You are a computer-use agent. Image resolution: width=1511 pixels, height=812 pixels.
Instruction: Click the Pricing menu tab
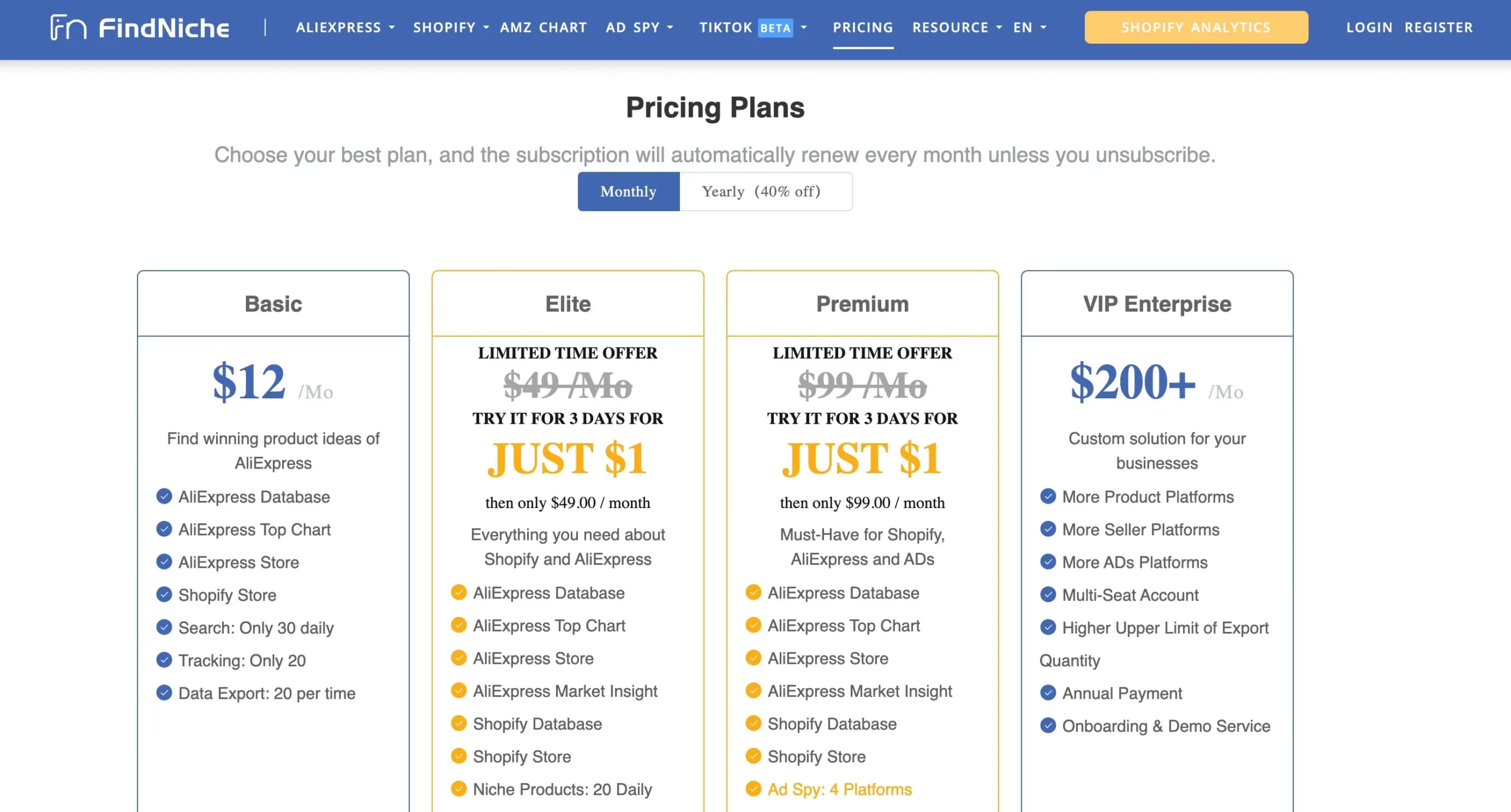click(x=862, y=27)
